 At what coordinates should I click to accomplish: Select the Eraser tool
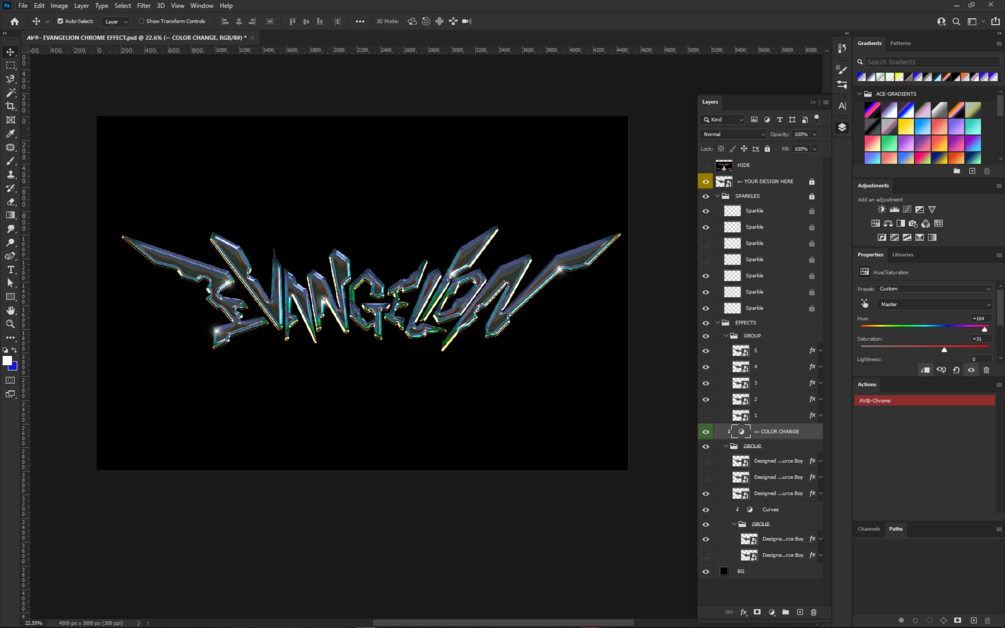pos(10,201)
